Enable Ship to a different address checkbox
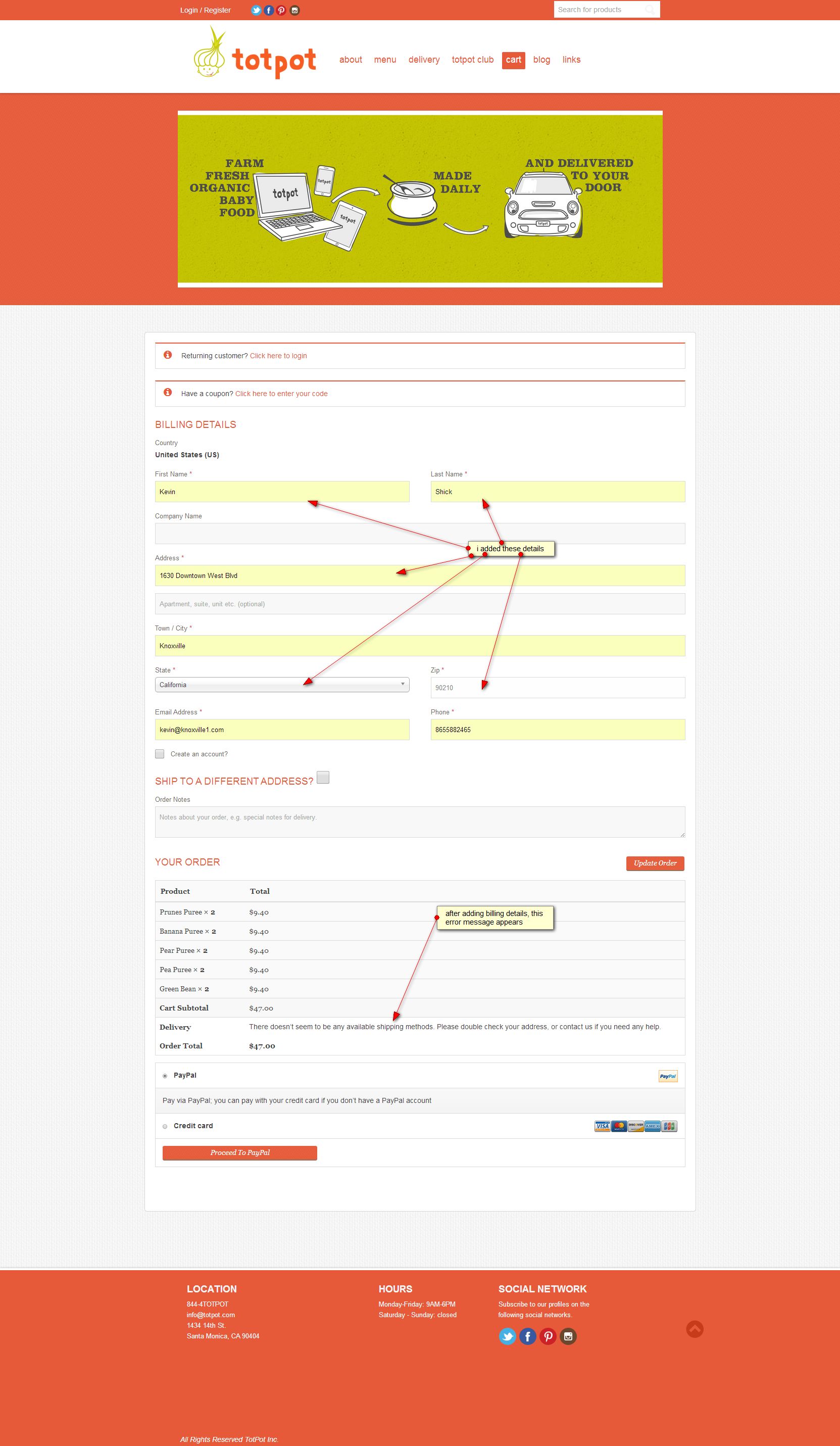840x1446 pixels. 323,778
